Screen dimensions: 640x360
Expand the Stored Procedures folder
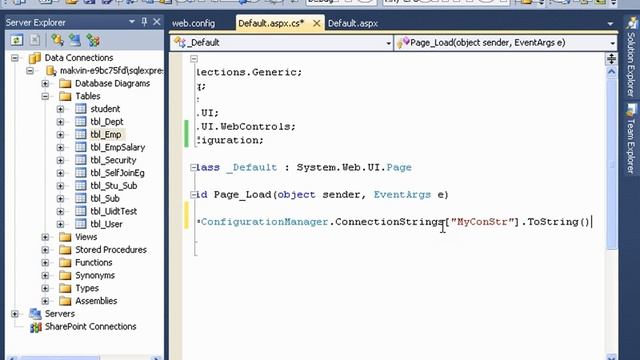tap(45, 250)
